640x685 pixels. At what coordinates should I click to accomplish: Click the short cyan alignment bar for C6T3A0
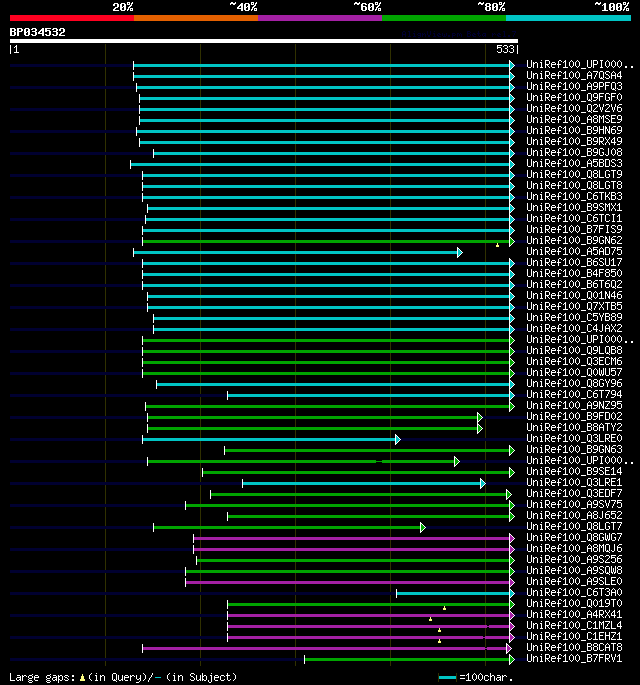coord(456,594)
